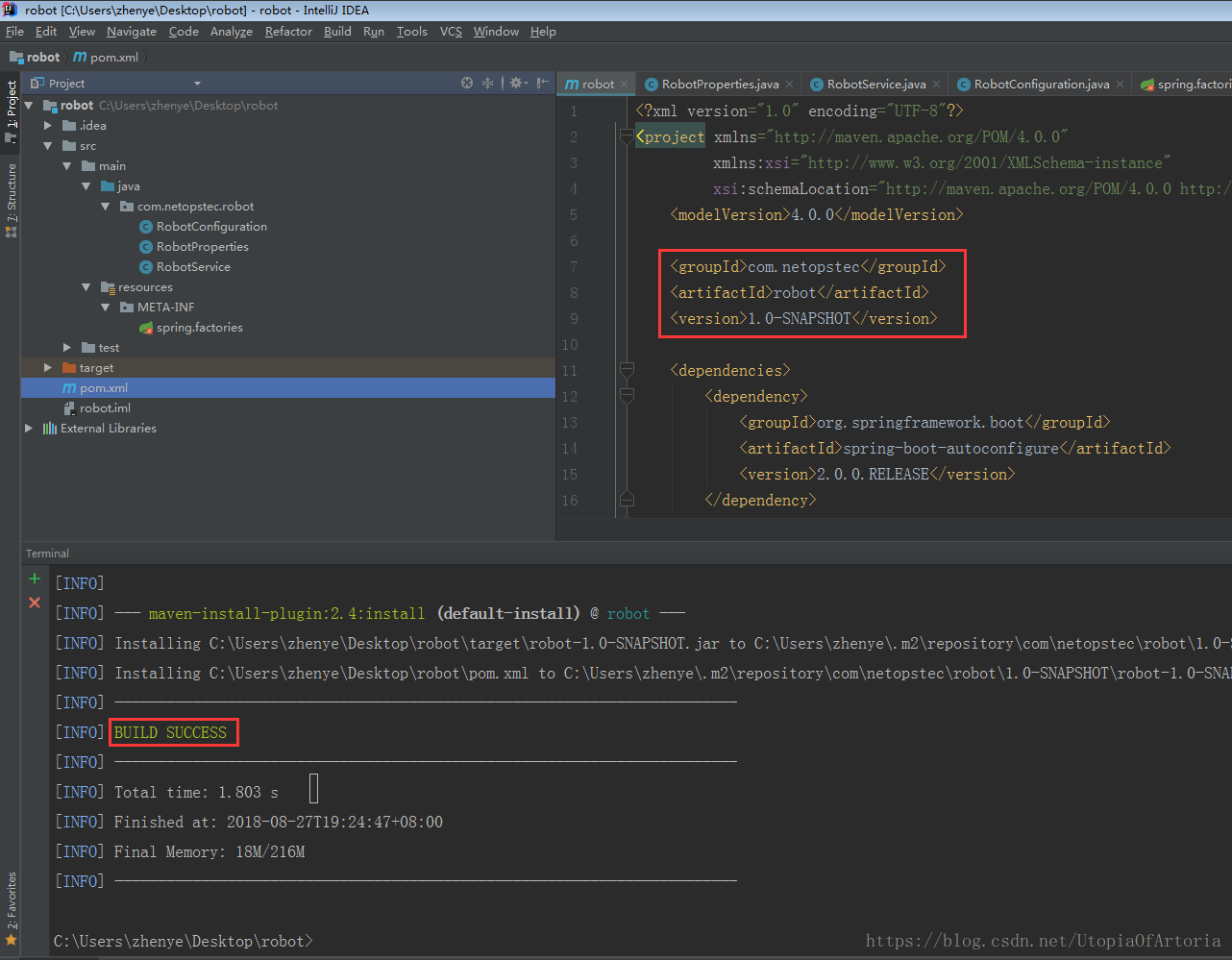Toggle the 7: Structure tool window button
This screenshot has height=960, width=1232.
pyautogui.click(x=12, y=200)
